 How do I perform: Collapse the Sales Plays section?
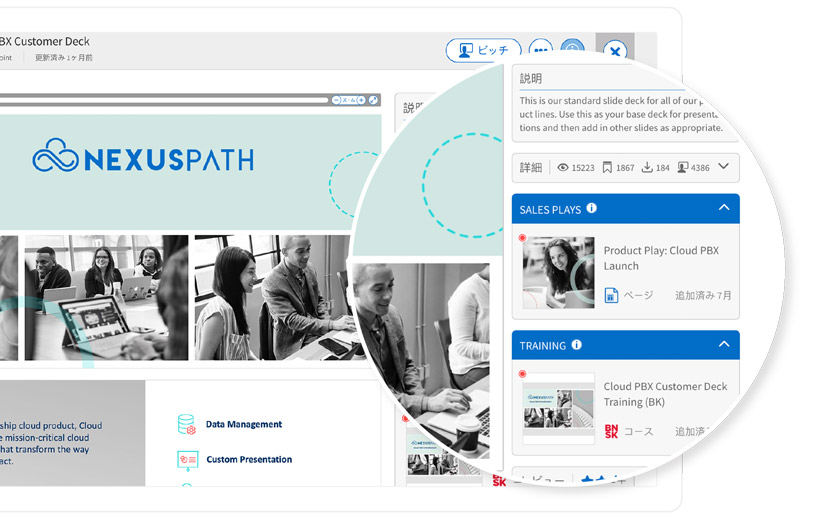coord(724,207)
